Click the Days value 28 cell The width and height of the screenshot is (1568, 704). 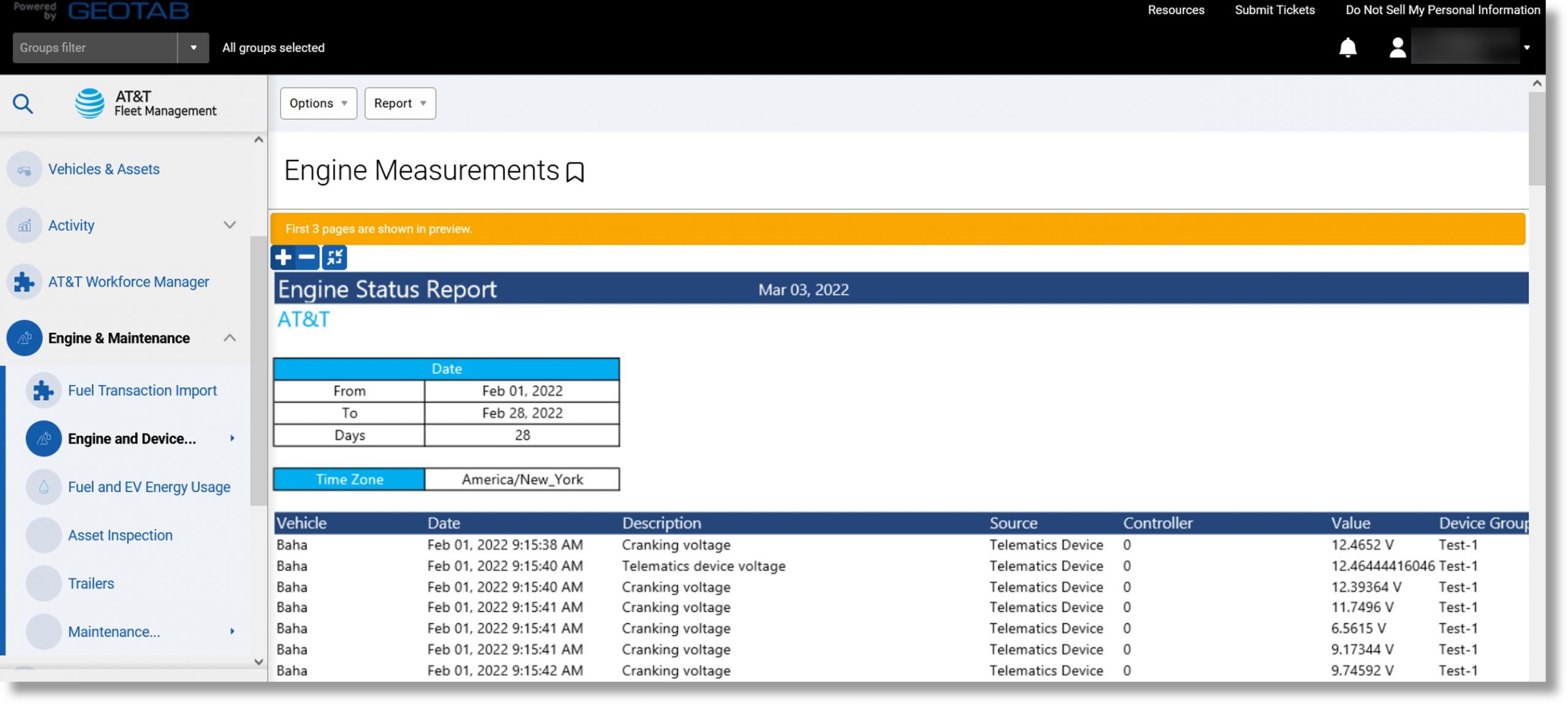[x=522, y=435]
